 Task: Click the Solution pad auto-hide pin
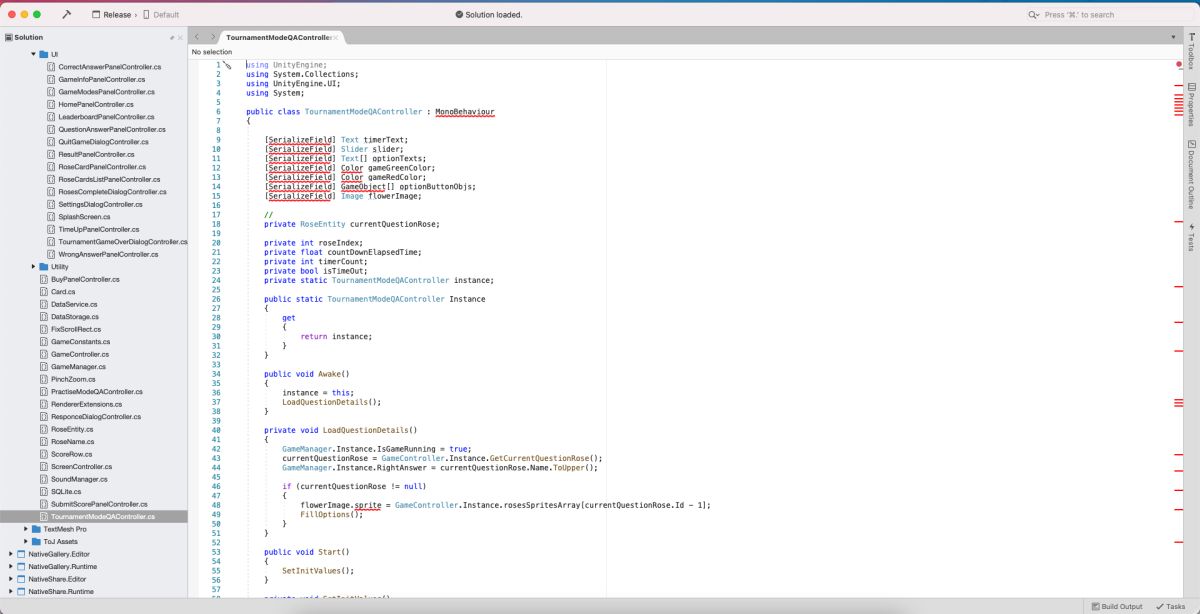coord(172,37)
